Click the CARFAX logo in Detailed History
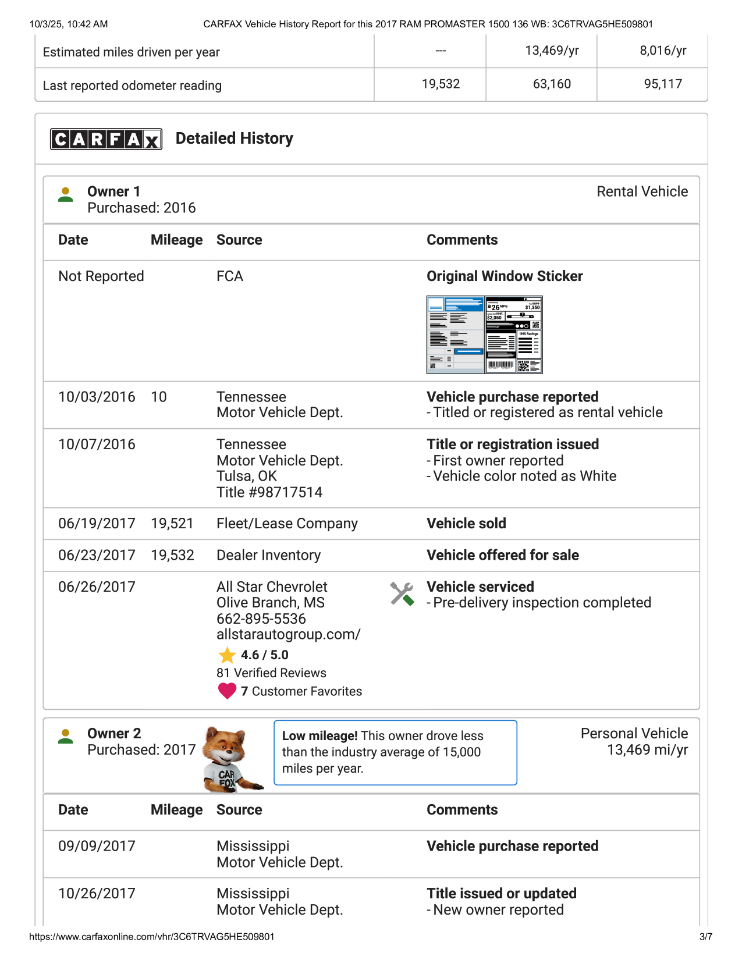 (x=106, y=139)
